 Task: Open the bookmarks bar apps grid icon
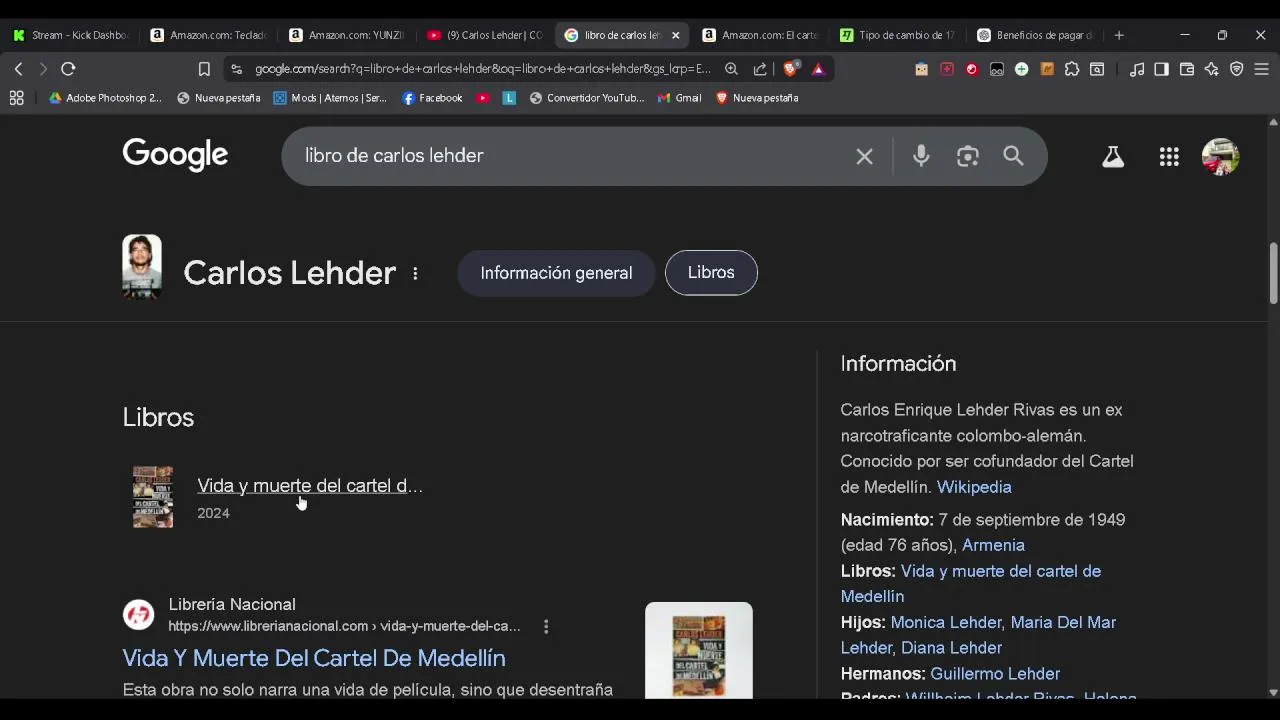click(x=16, y=98)
